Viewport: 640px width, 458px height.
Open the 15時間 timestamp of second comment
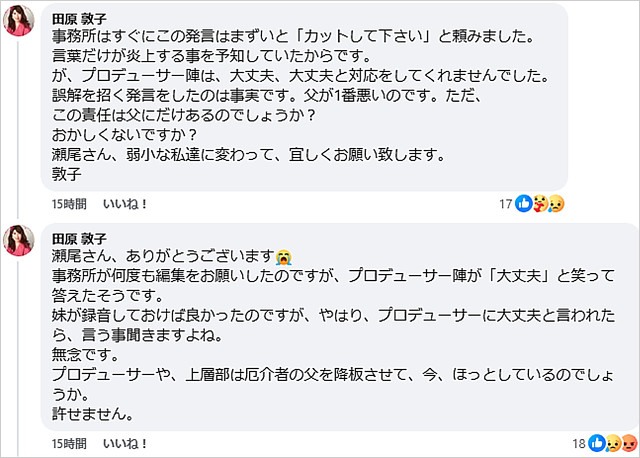(x=66, y=442)
